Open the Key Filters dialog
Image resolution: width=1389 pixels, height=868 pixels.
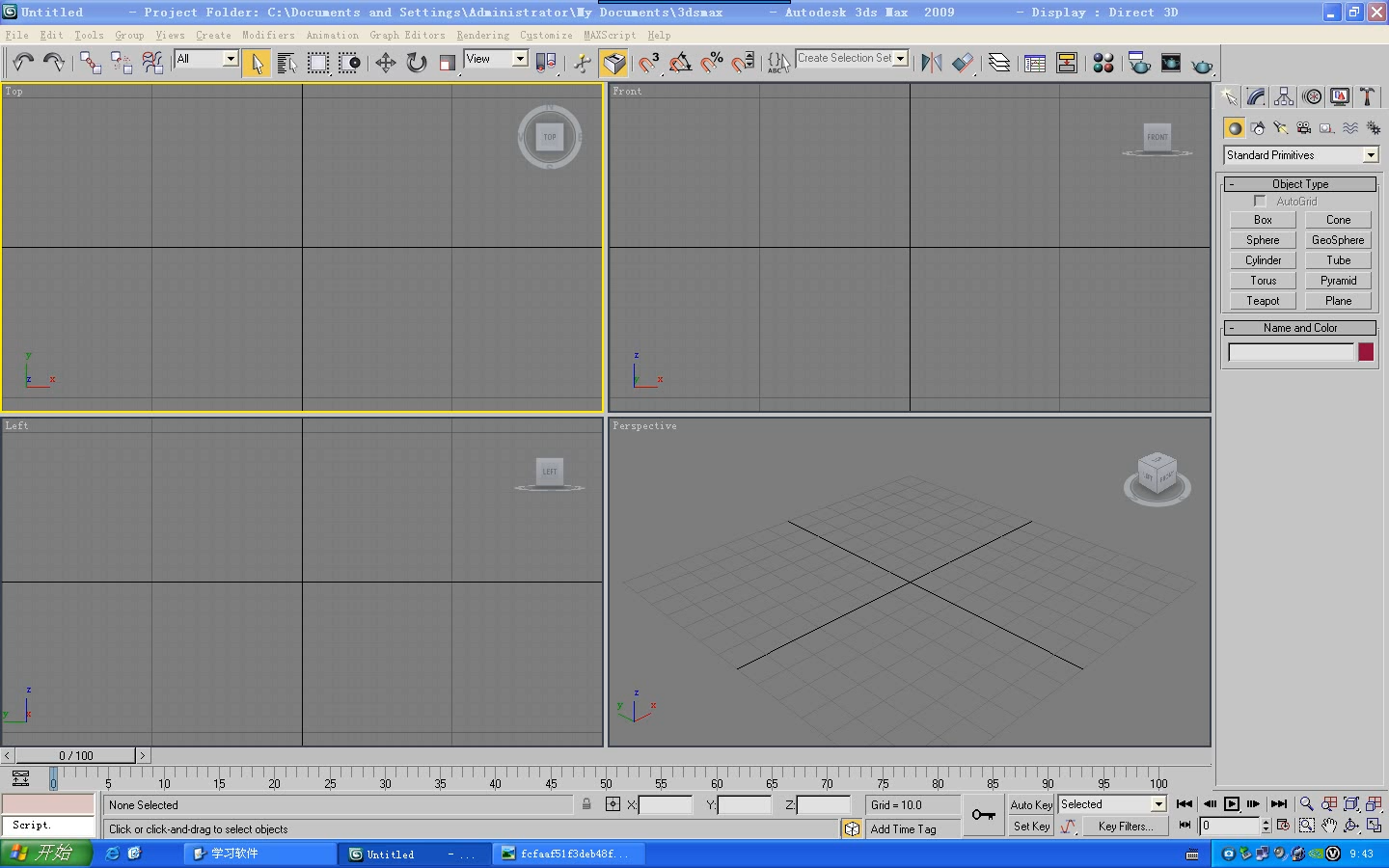click(x=1125, y=827)
